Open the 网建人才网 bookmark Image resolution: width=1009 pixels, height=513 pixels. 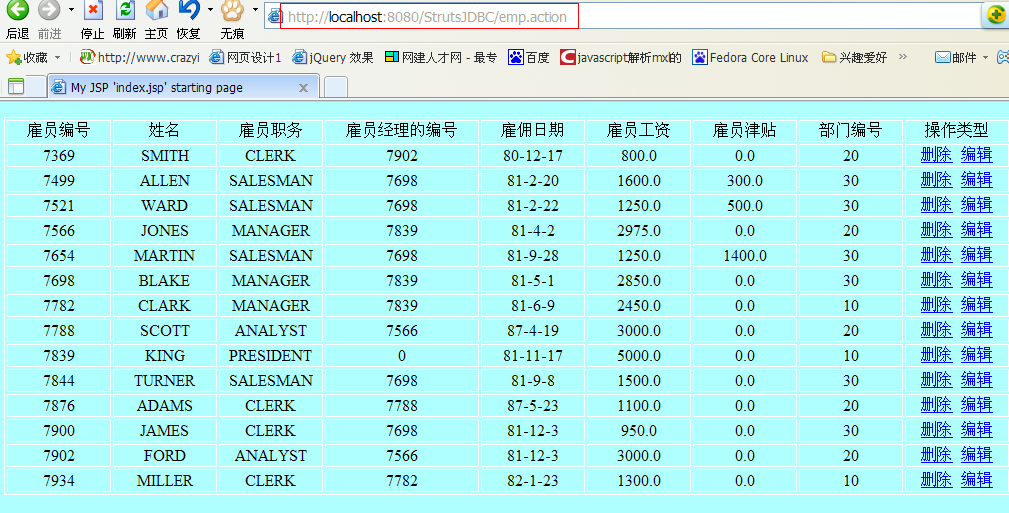click(x=441, y=57)
